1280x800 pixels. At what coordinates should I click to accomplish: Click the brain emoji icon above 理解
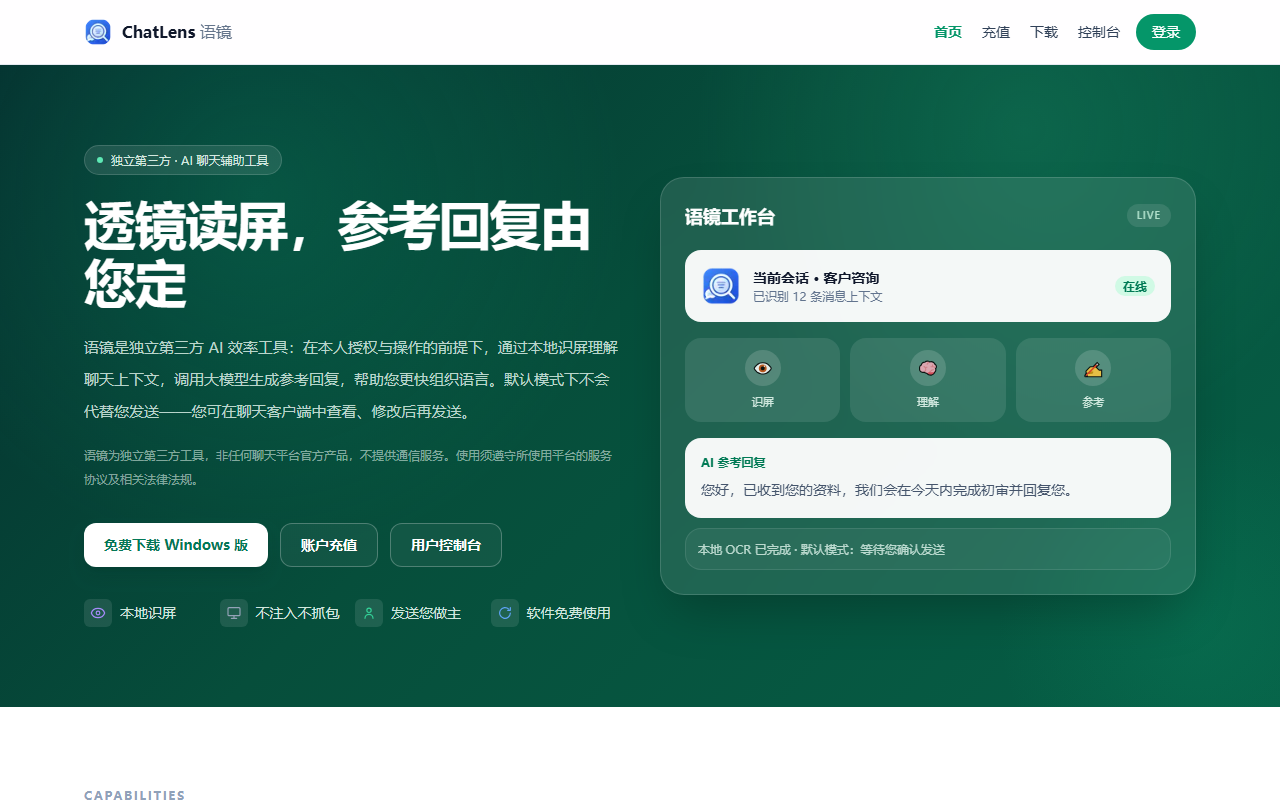928,368
